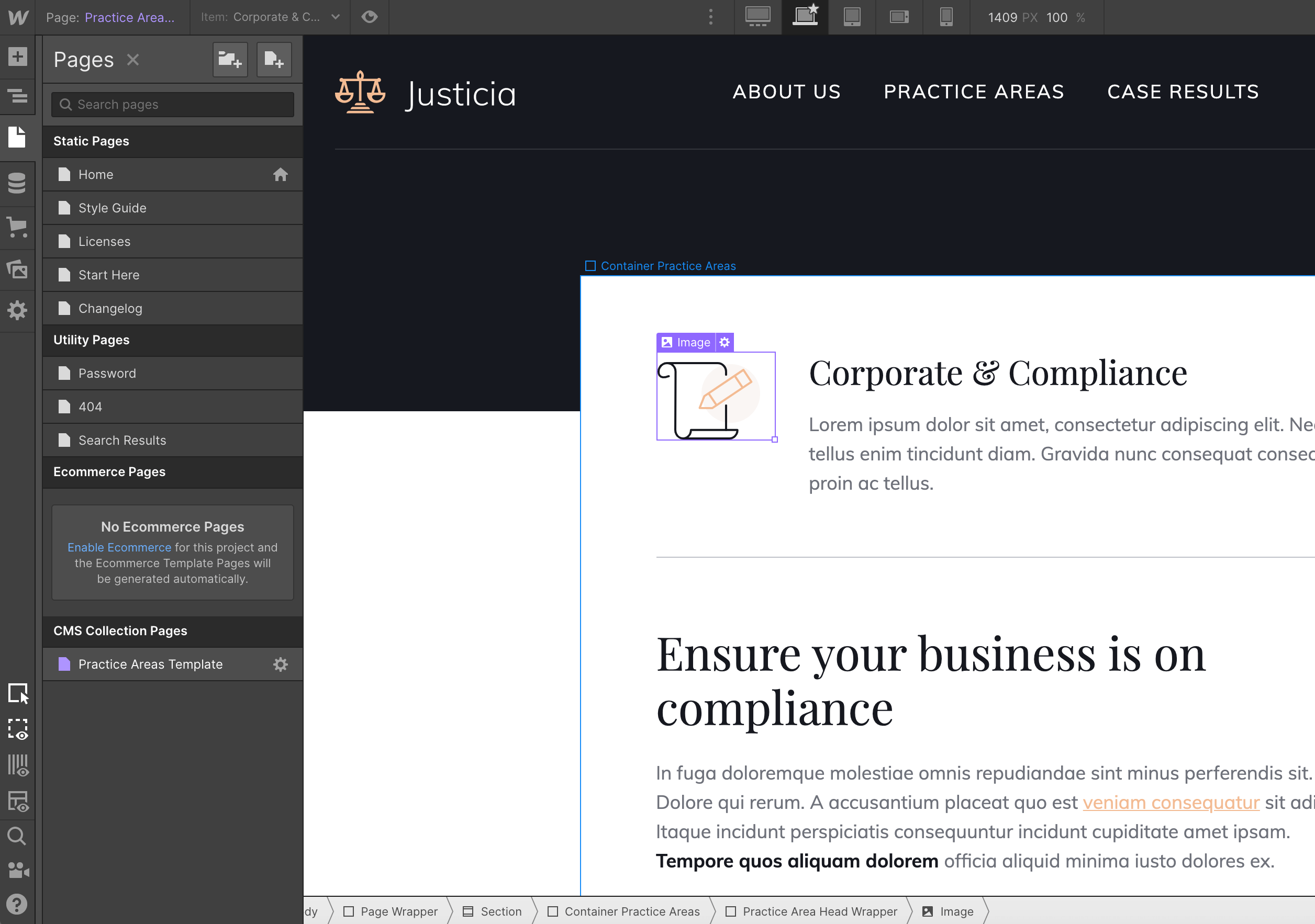Toggle preview mode with the eye icon
The height and width of the screenshot is (924, 1315).
369,17
